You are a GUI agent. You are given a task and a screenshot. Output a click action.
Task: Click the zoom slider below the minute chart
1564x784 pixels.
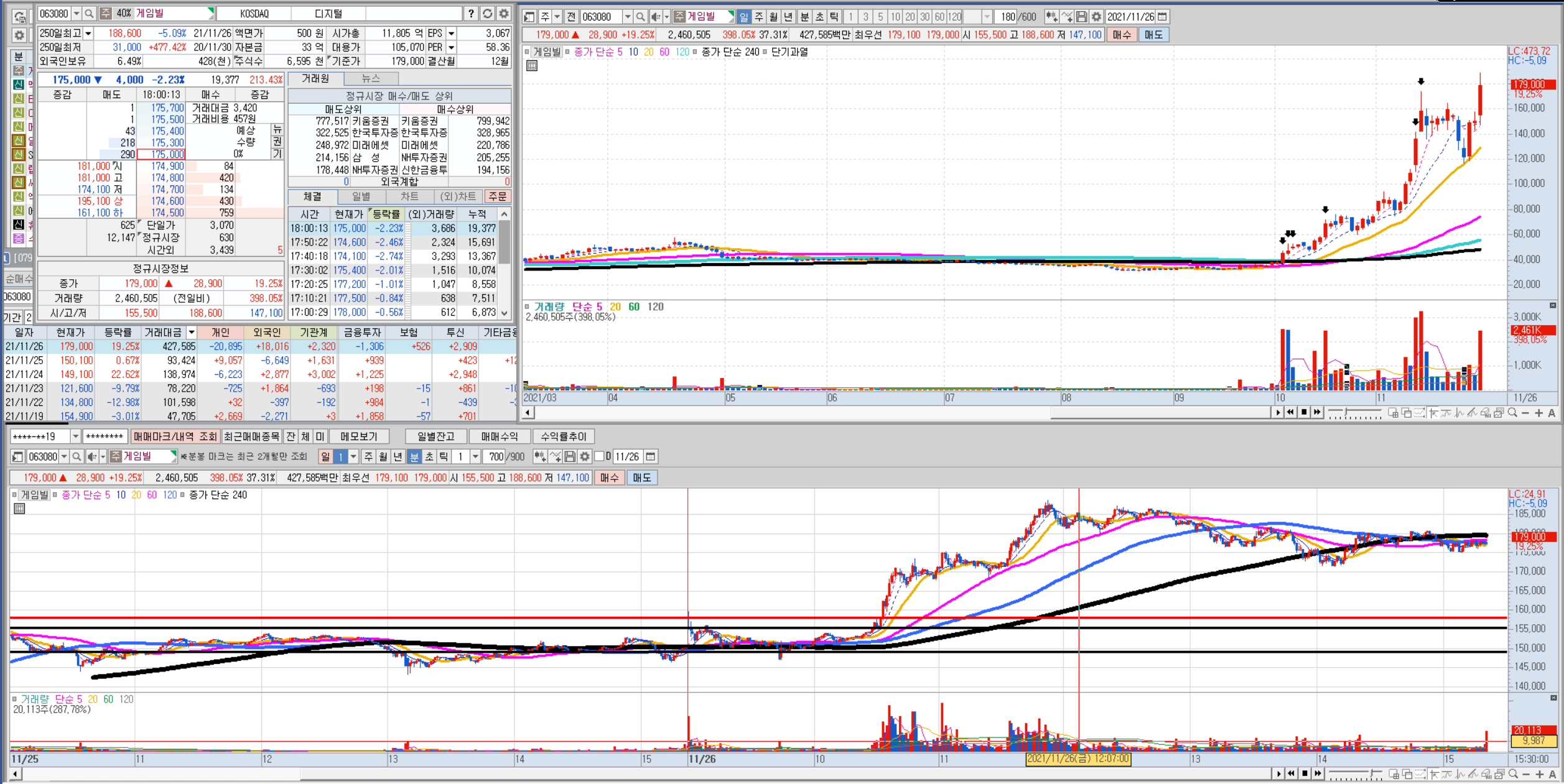(x=1356, y=774)
